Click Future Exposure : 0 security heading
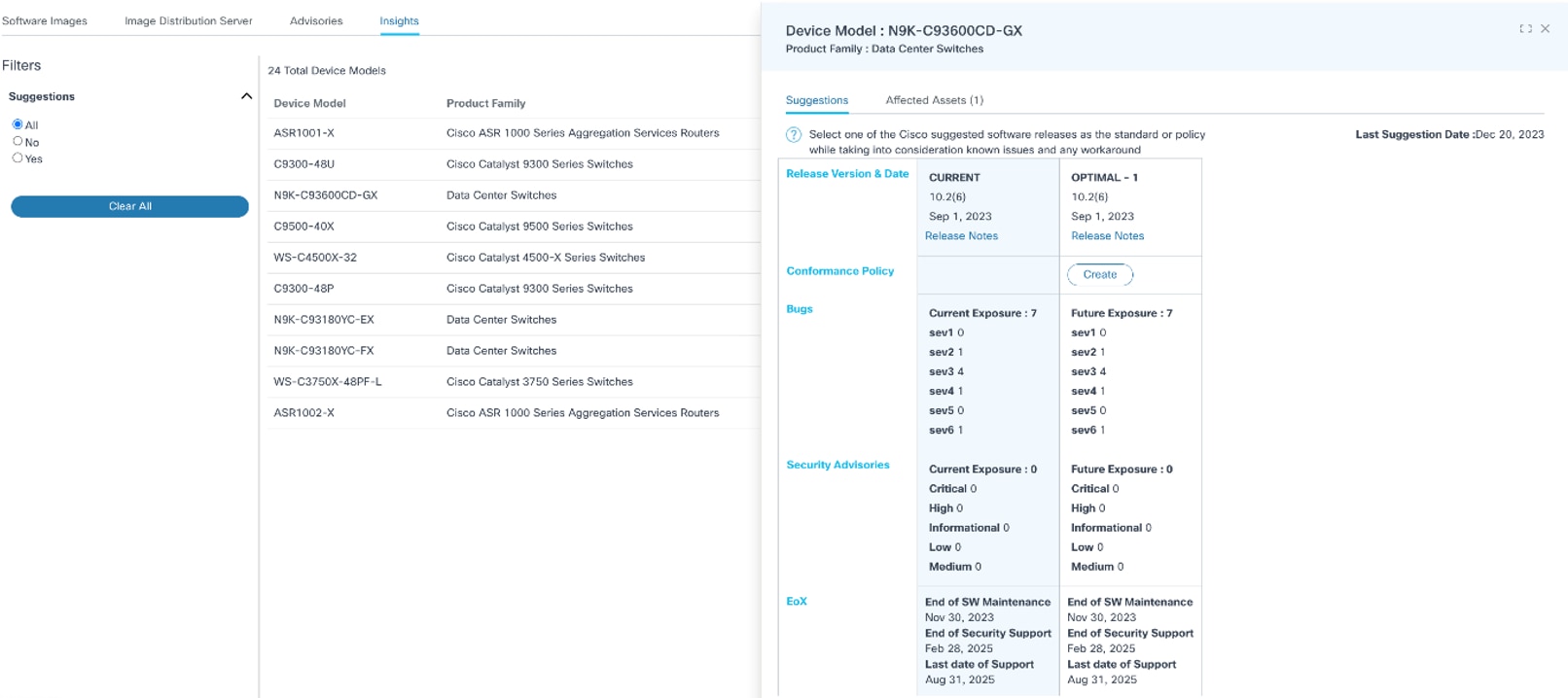Image resolution: width=1568 pixels, height=698 pixels. tap(1122, 470)
